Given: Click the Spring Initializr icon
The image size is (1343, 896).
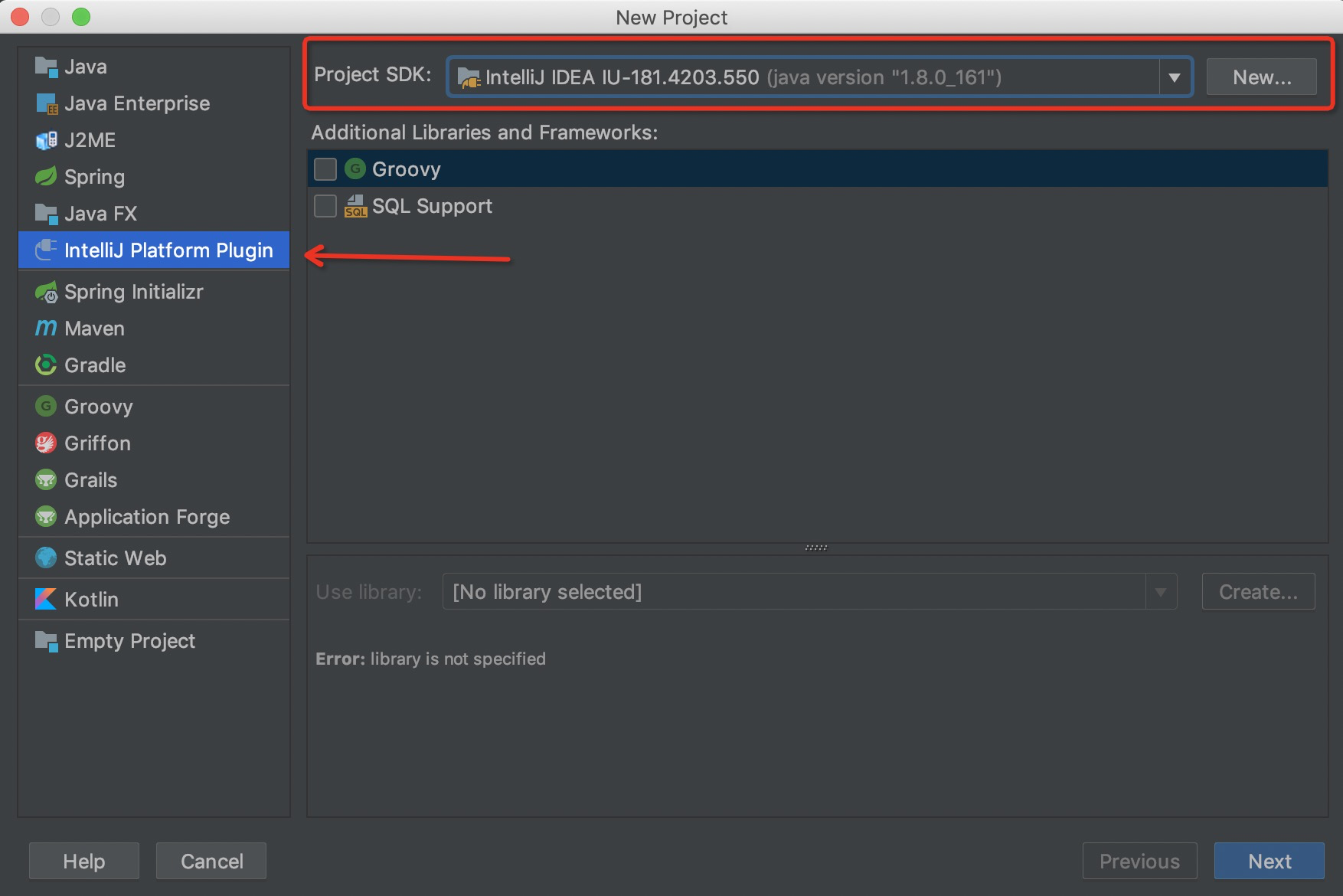Looking at the screenshot, I should pos(46,293).
